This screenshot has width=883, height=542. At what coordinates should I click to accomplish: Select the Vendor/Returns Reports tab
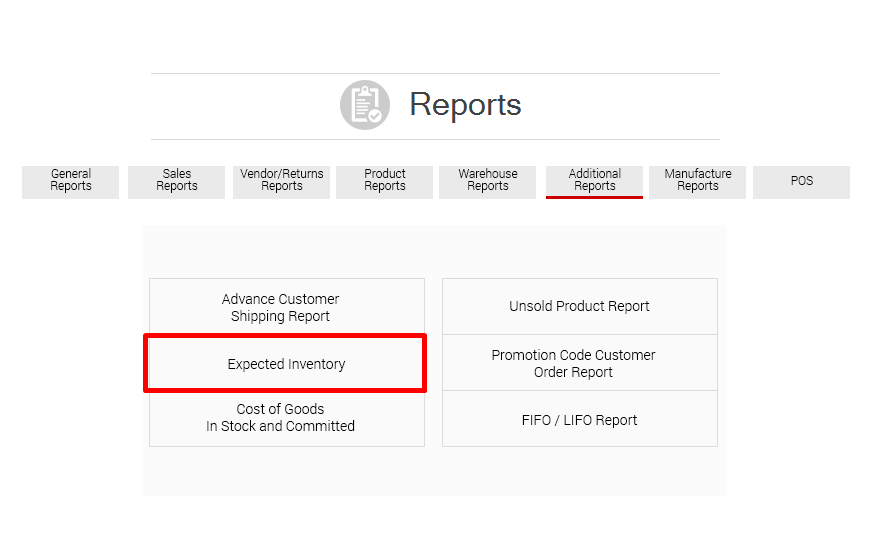282,181
